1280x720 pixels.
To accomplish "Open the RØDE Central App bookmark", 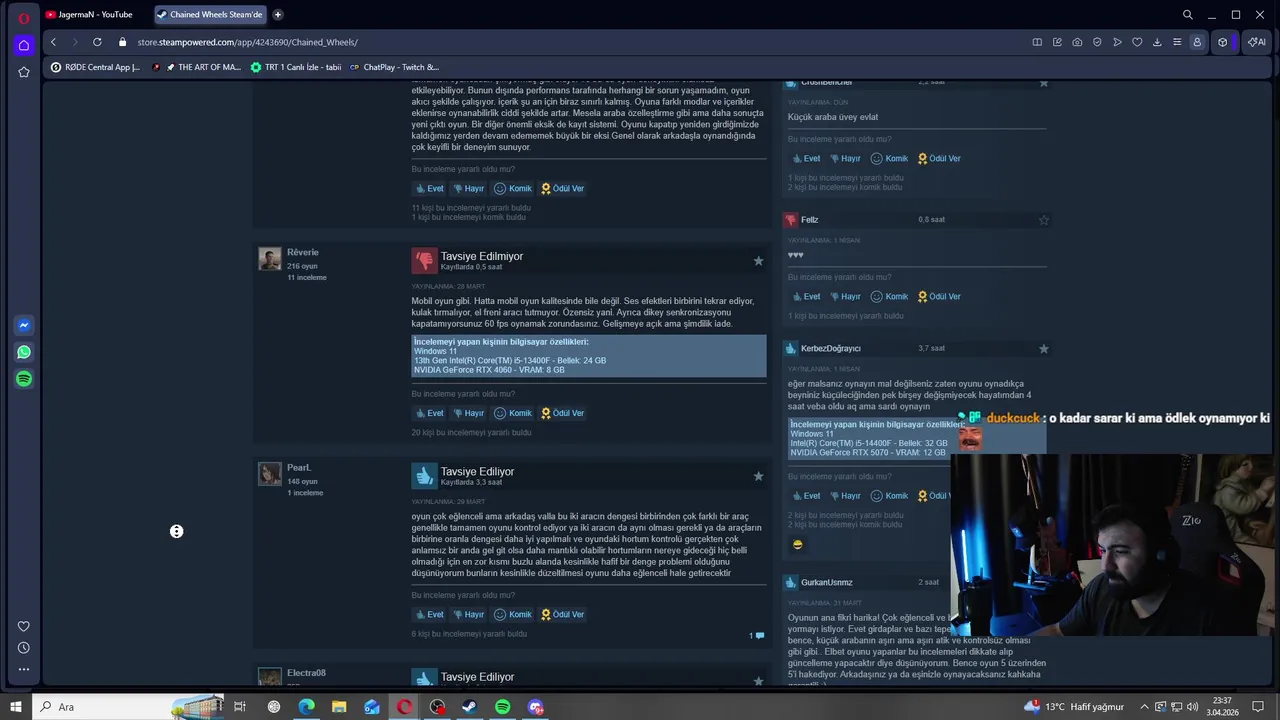I will (x=96, y=67).
